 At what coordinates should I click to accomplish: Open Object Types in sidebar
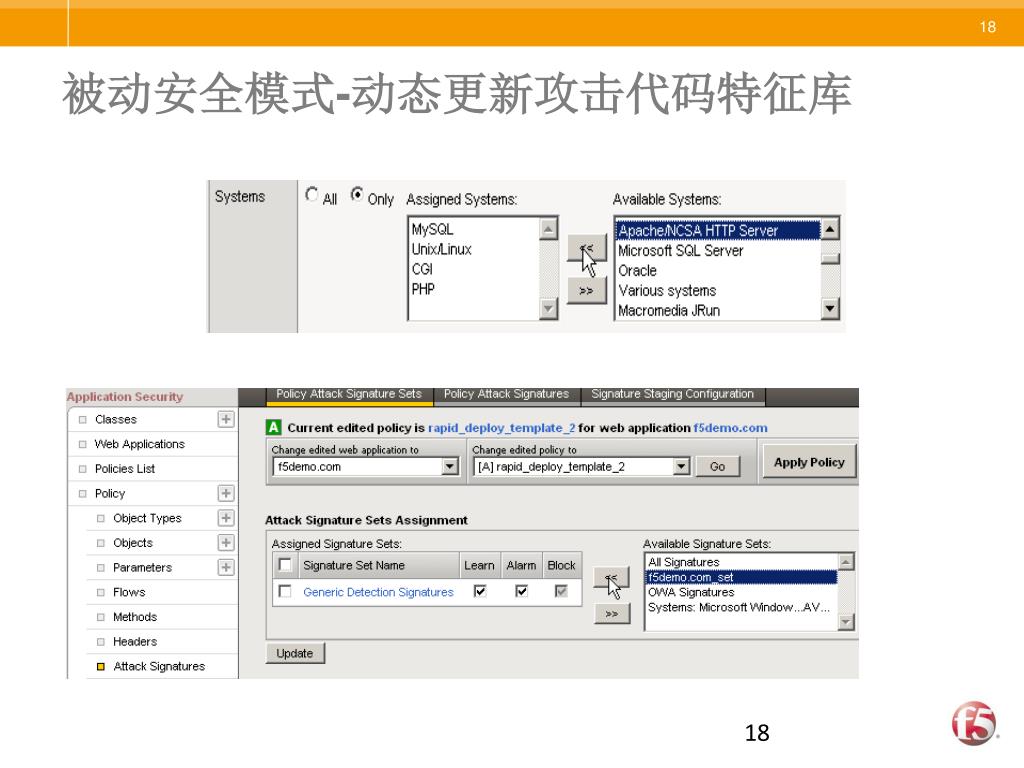point(147,519)
